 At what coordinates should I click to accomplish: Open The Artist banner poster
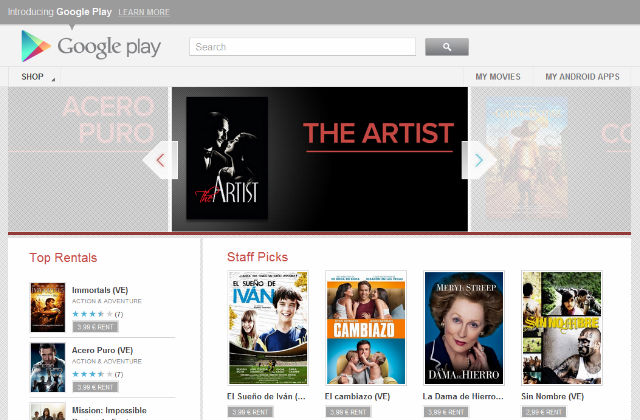(x=227, y=158)
